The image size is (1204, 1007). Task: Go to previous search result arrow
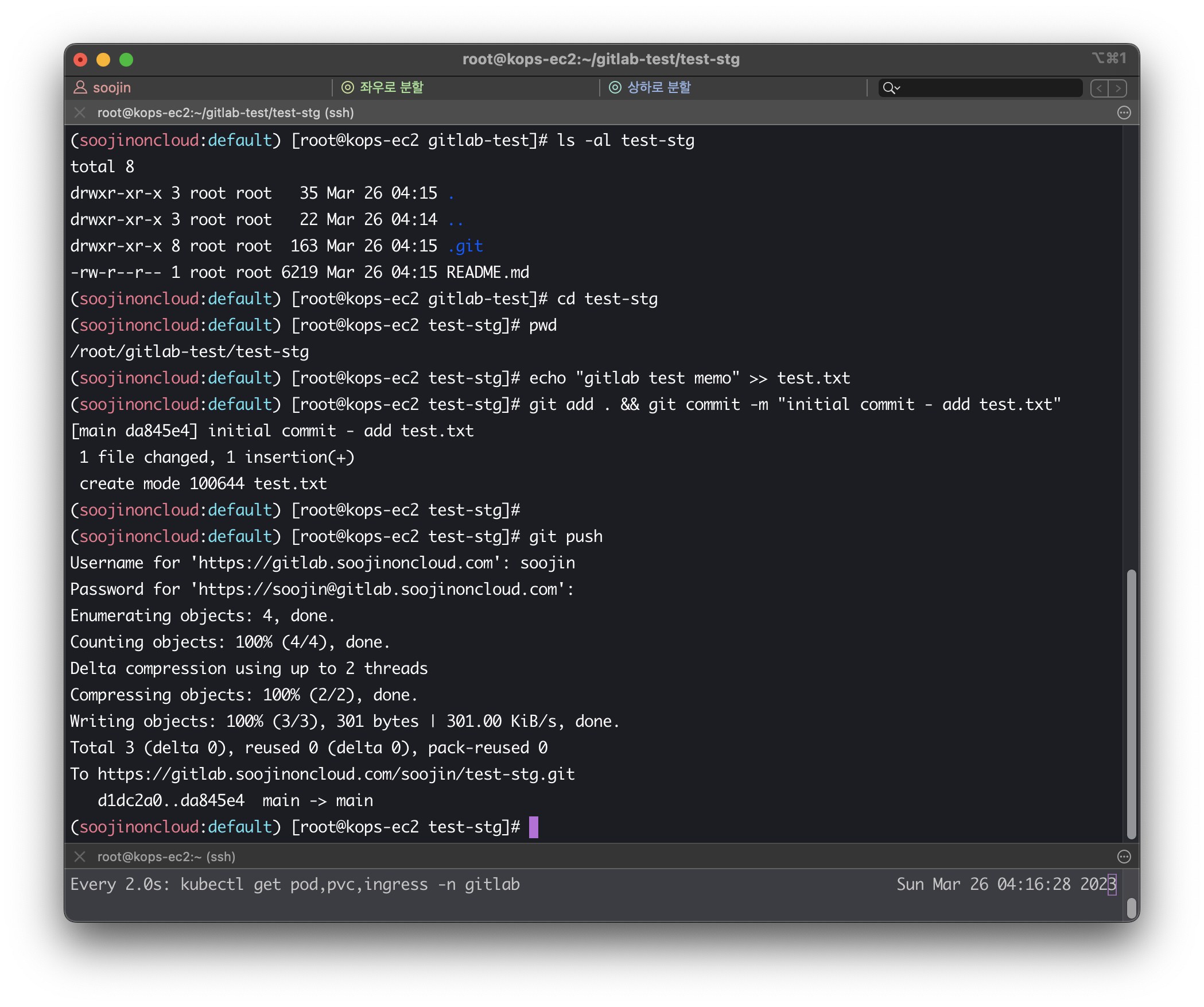[x=1099, y=88]
